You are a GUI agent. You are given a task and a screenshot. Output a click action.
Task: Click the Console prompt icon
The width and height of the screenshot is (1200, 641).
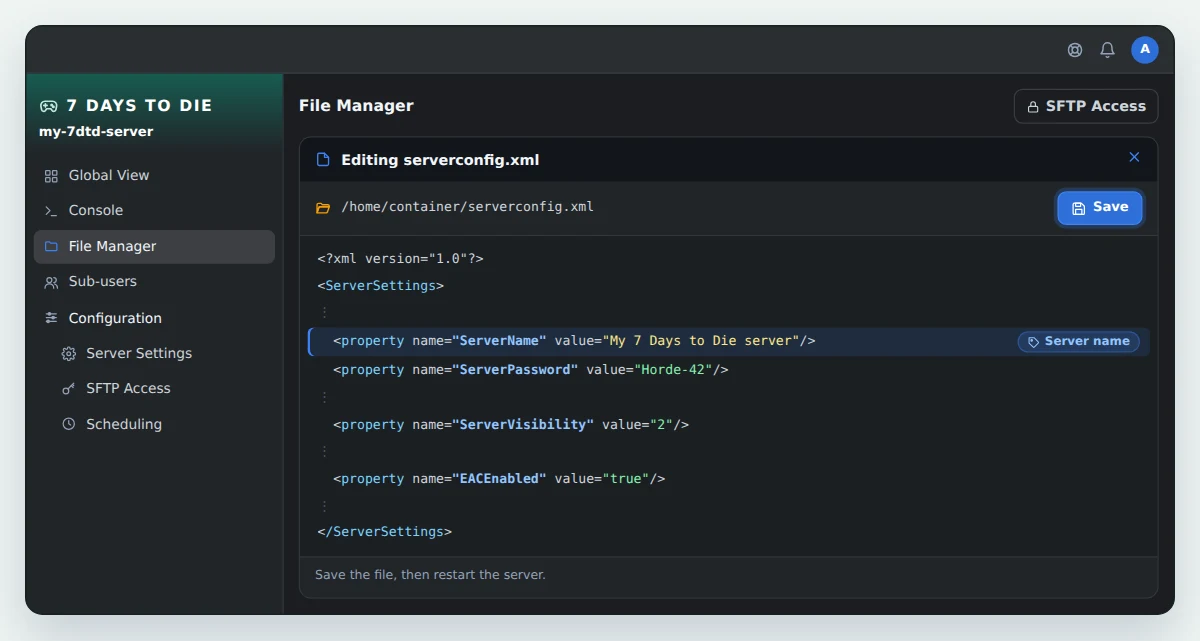coord(51,211)
